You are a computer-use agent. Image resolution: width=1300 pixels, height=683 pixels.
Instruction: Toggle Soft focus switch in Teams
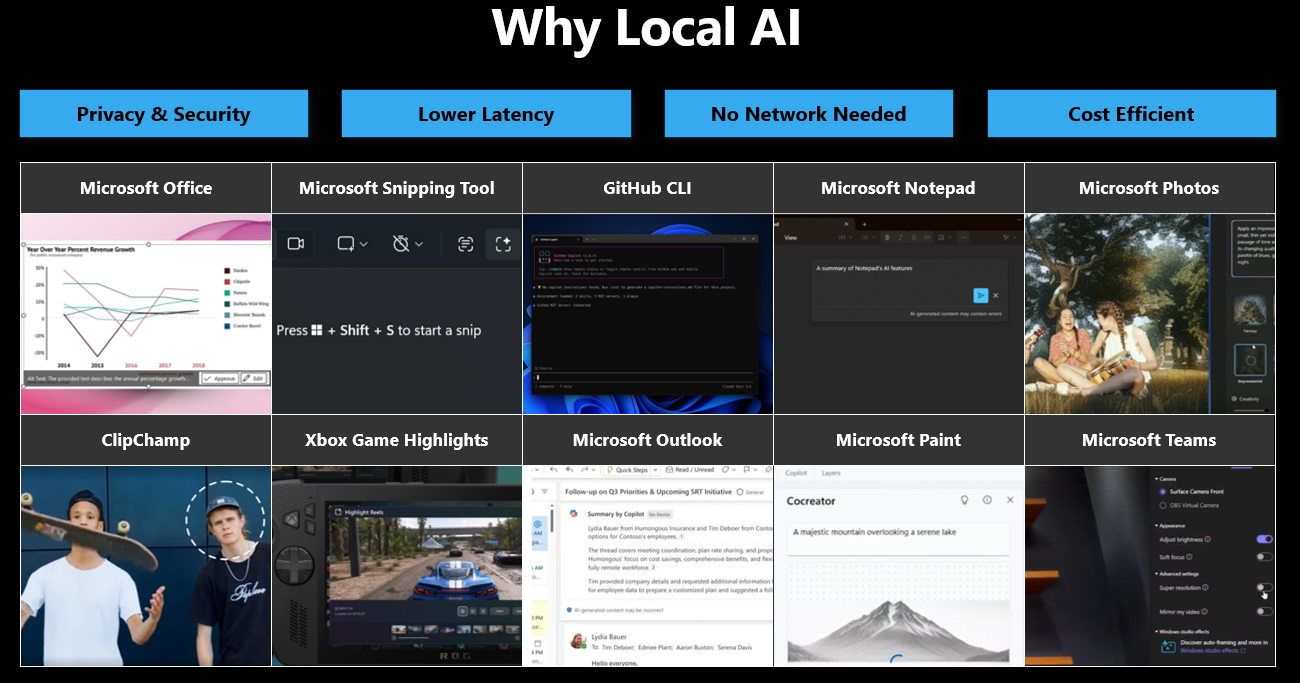pyautogui.click(x=1264, y=556)
